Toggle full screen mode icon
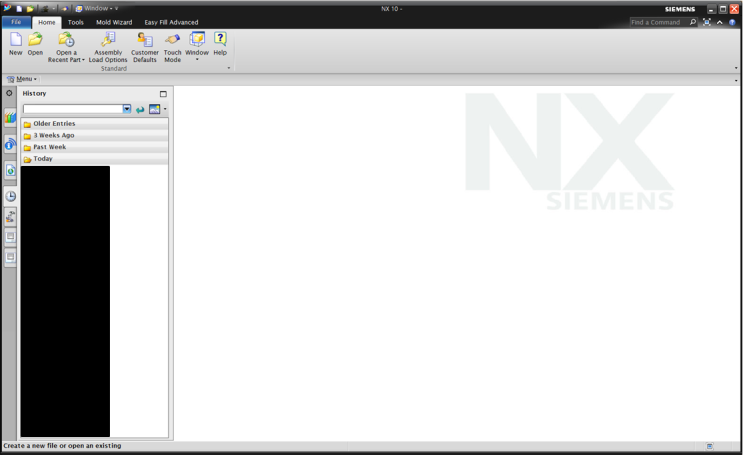Screen dimensions: 743x455 tap(707, 22)
